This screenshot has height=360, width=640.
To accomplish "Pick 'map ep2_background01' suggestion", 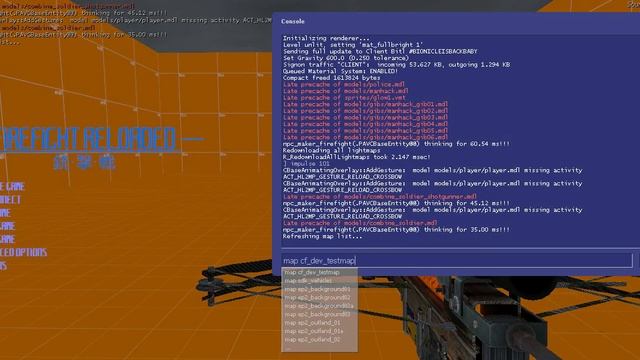I will [x=319, y=289].
